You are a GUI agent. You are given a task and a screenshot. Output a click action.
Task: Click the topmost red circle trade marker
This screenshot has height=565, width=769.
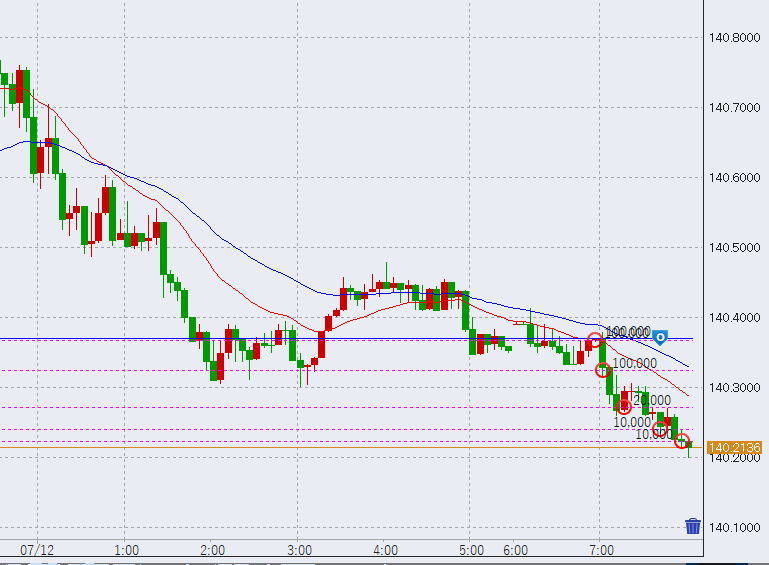(596, 341)
